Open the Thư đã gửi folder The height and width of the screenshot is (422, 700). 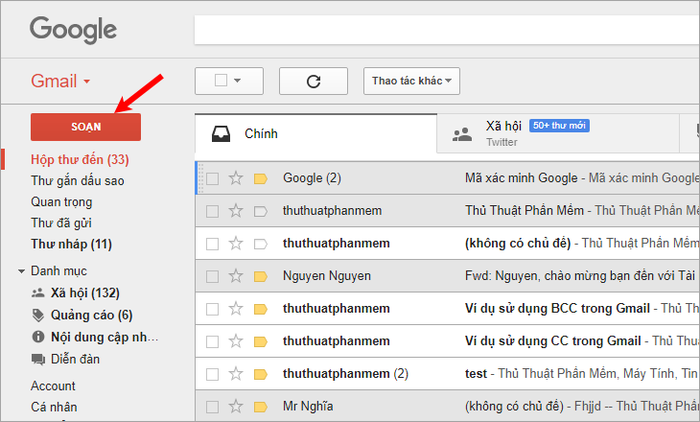(61, 223)
